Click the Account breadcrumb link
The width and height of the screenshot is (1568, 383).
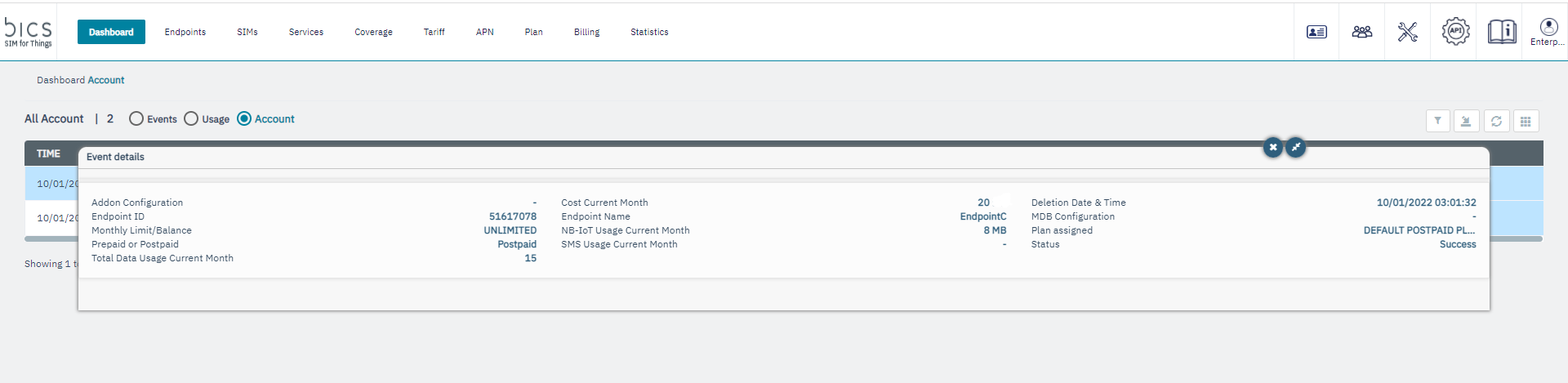tap(106, 80)
